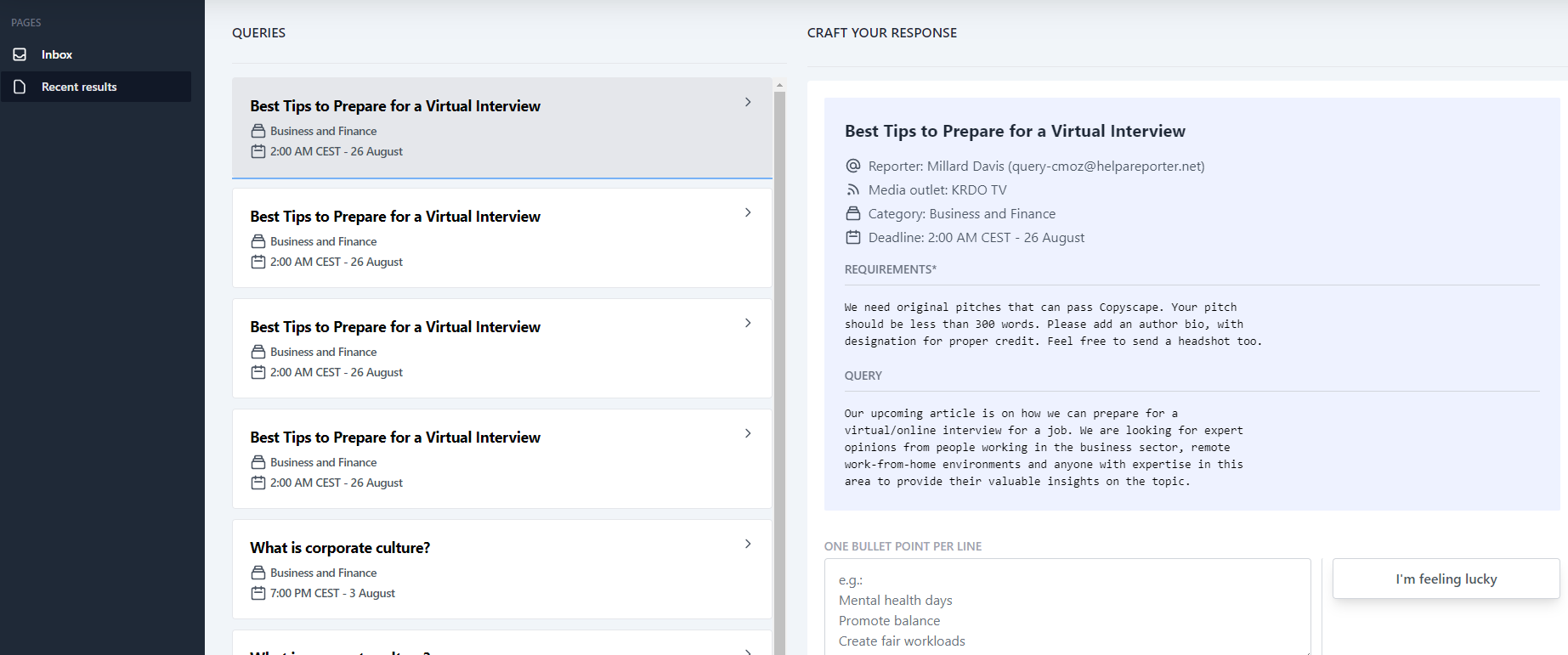Click the reporter email query-cmoz@helpareporter.net
This screenshot has height=655, width=1568.
point(1106,167)
